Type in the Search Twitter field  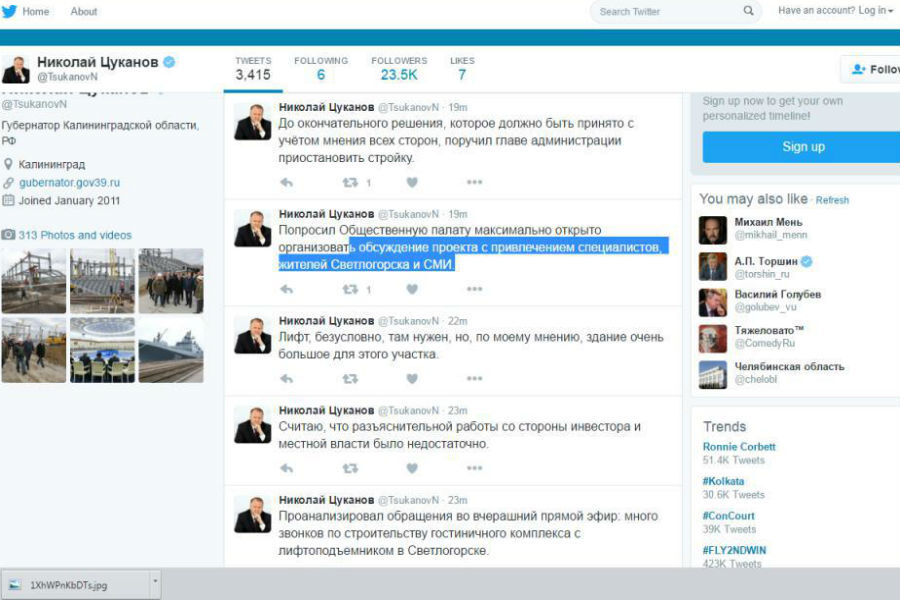coord(665,12)
